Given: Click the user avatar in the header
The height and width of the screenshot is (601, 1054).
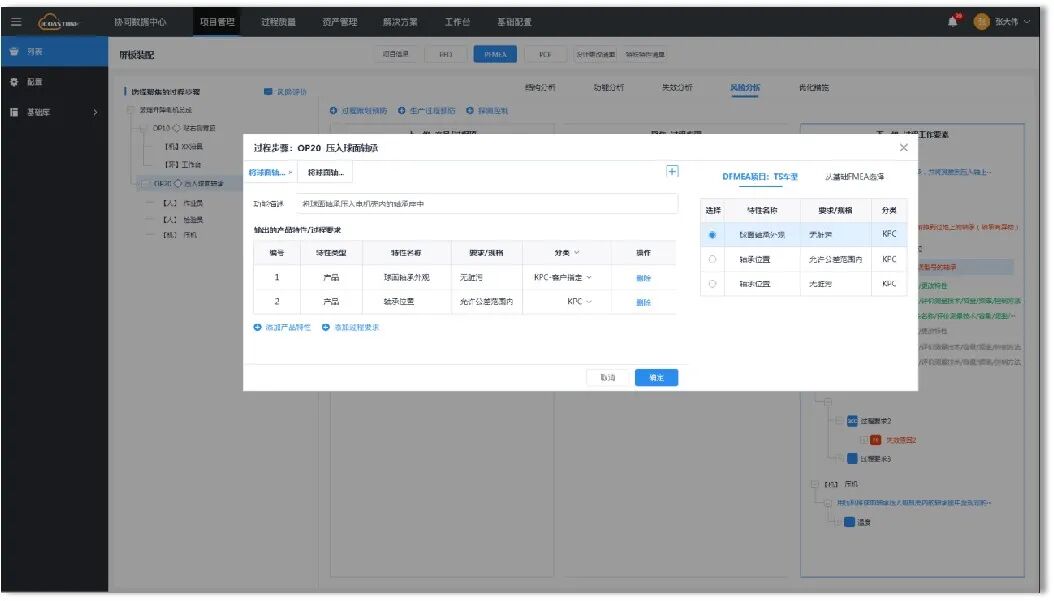Looking at the screenshot, I should tap(981, 22).
